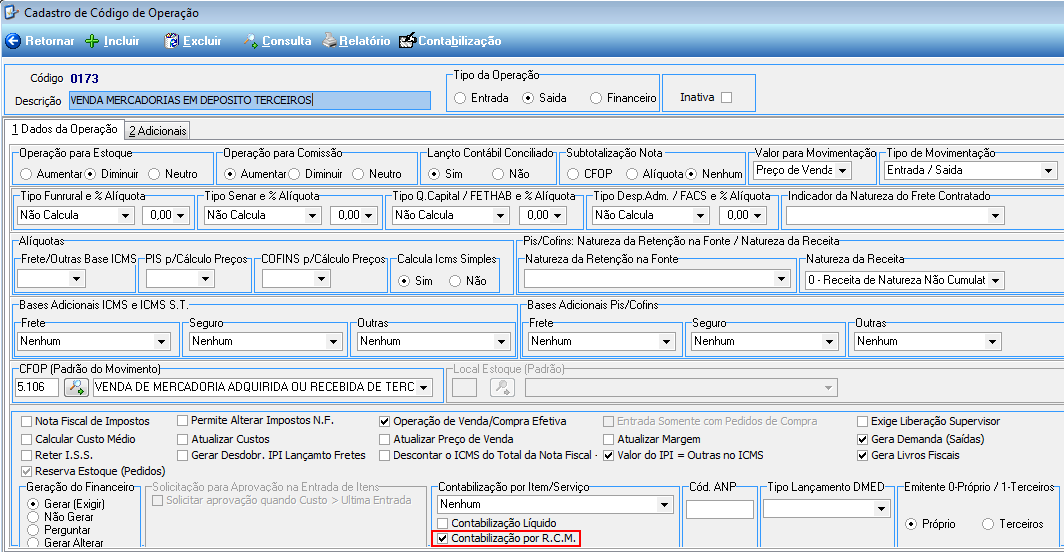1064x552 pixels.
Task: Select Neutro for Operação para Comissão
Action: click(x=358, y=174)
